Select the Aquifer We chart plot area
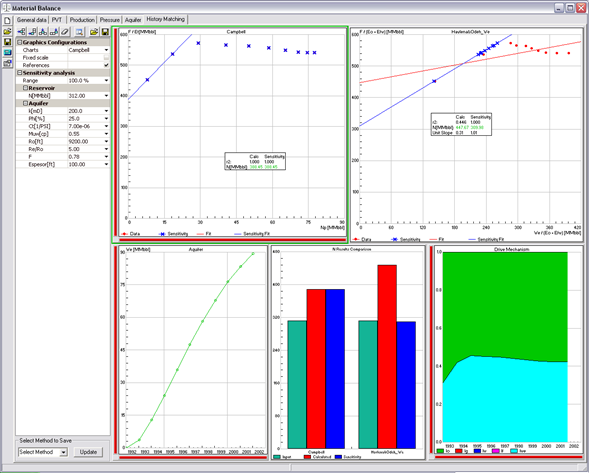Viewport: 589px width, 473px height. tap(196, 349)
